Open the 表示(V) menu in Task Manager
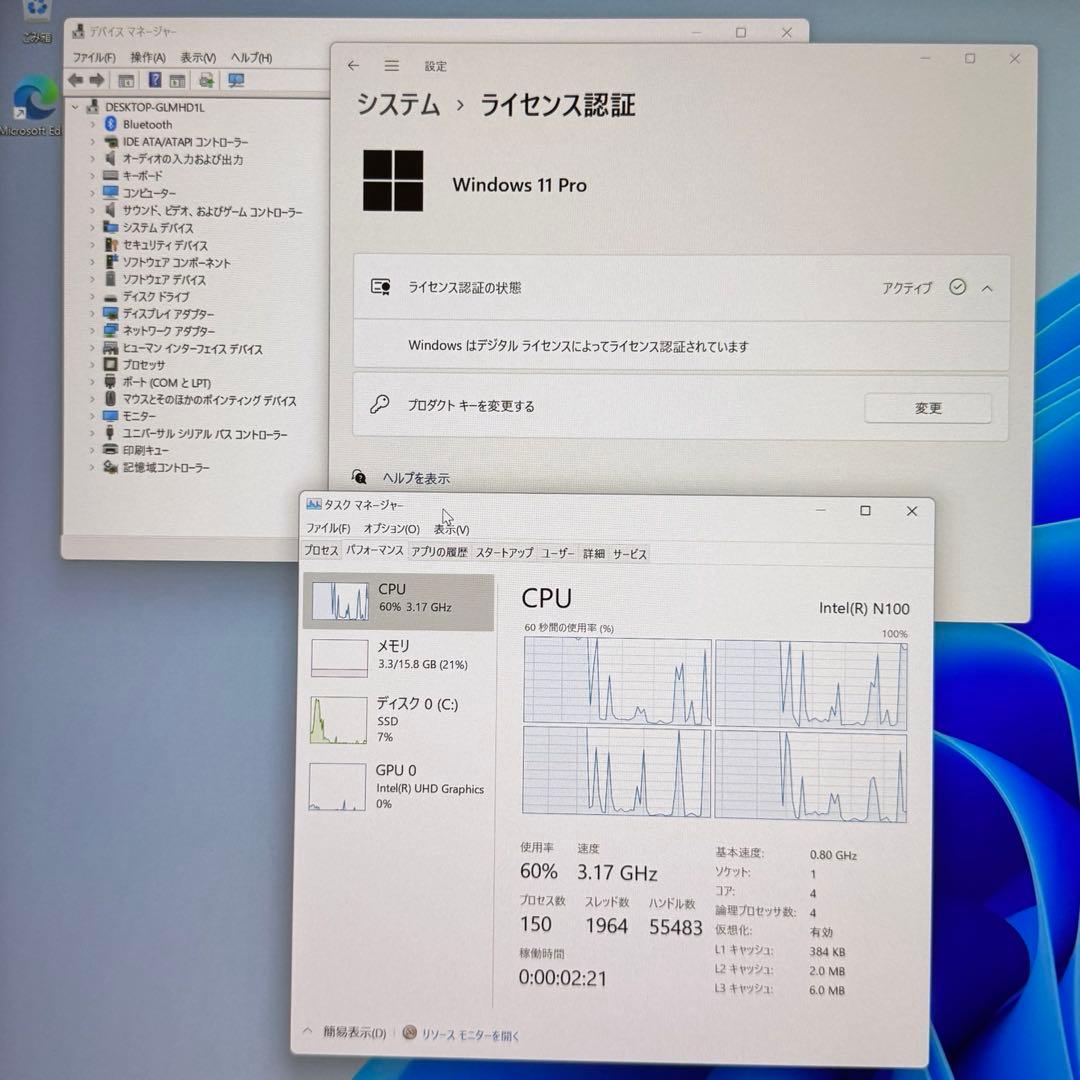 coord(451,529)
